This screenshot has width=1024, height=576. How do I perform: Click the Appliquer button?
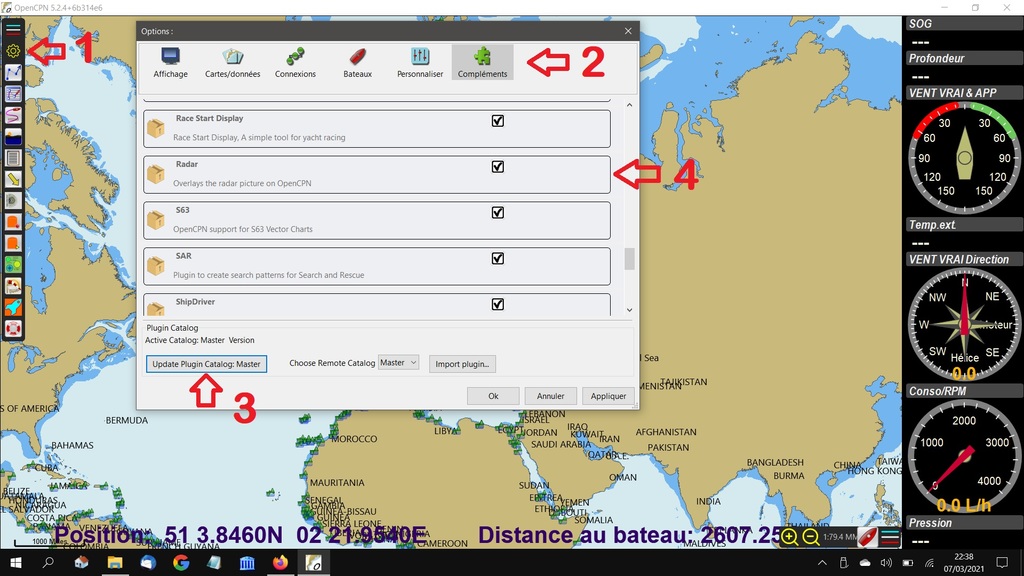608,396
